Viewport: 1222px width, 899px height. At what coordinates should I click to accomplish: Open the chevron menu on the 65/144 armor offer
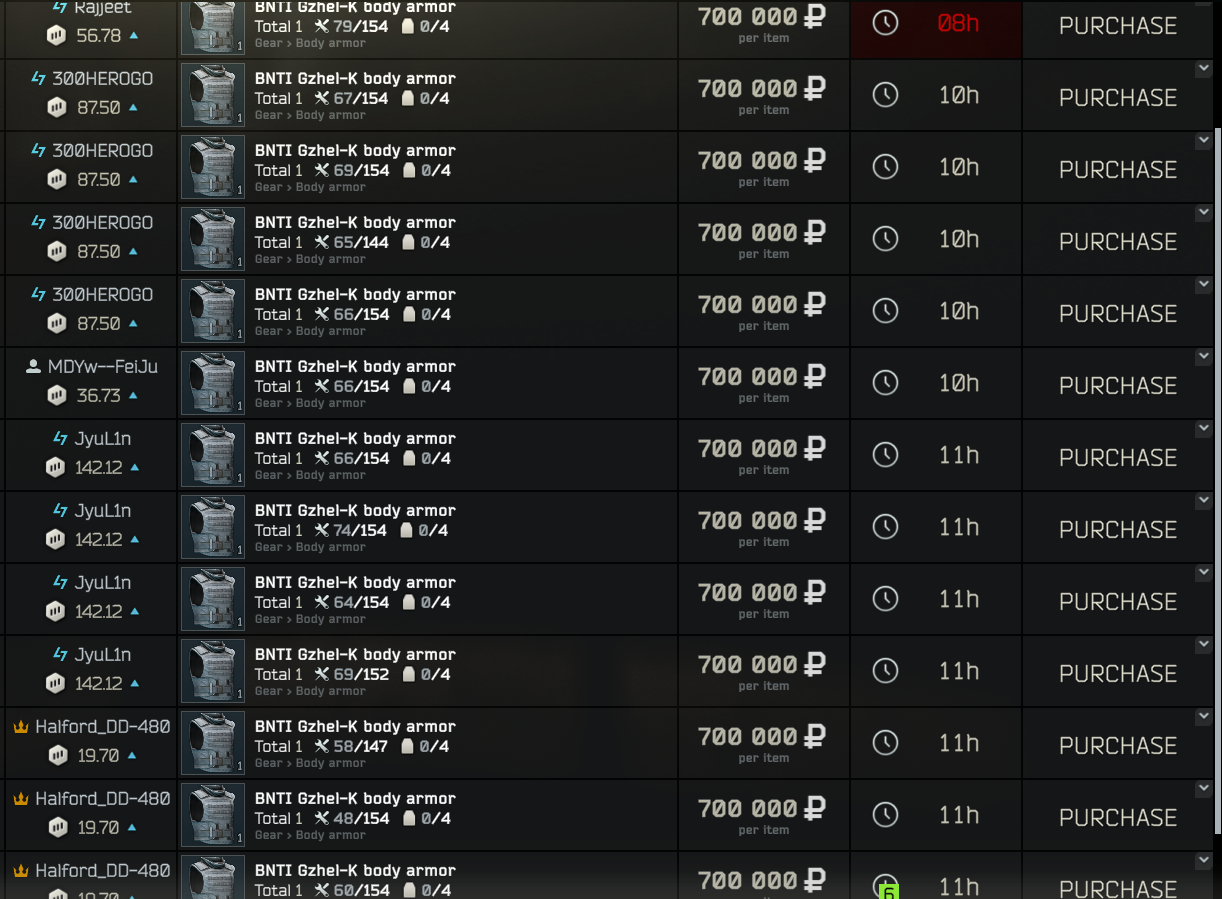[x=1203, y=213]
